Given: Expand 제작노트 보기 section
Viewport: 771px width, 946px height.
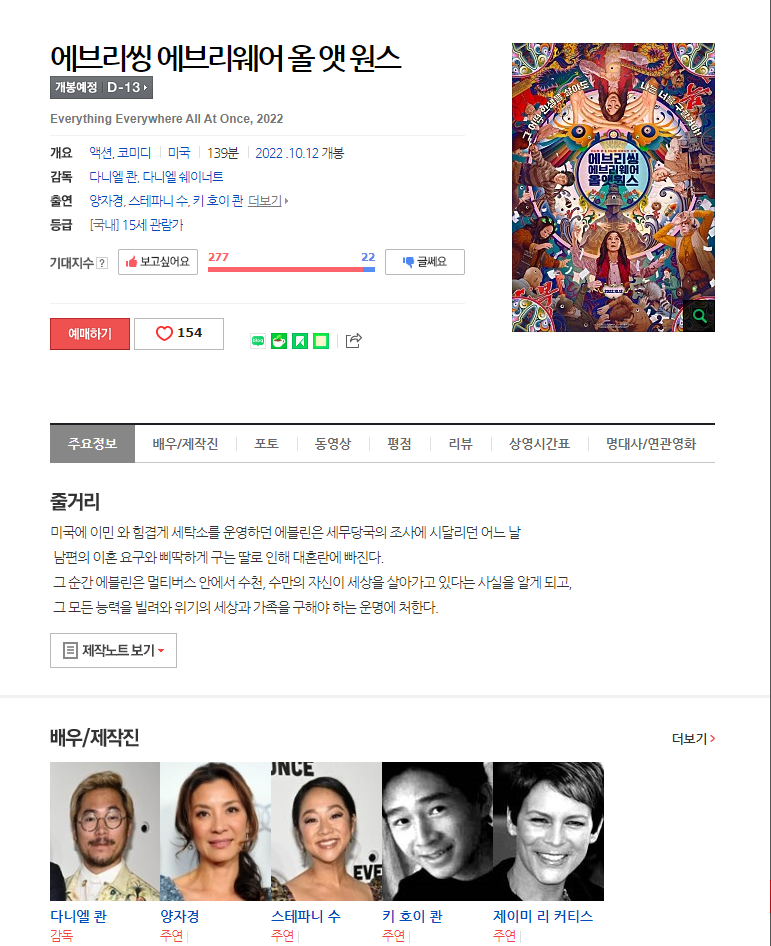Looking at the screenshot, I should (113, 650).
